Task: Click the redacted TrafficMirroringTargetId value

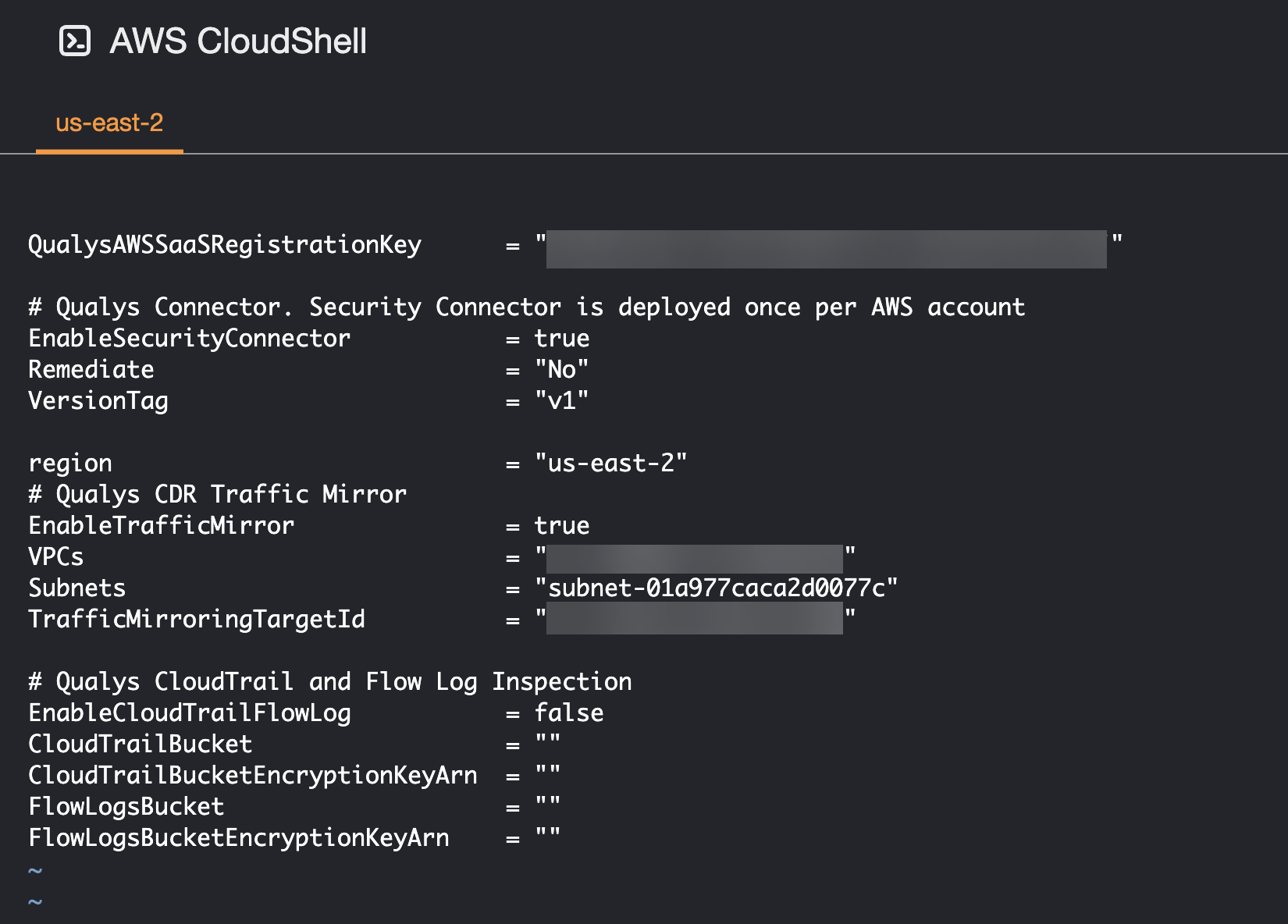Action: (695, 620)
